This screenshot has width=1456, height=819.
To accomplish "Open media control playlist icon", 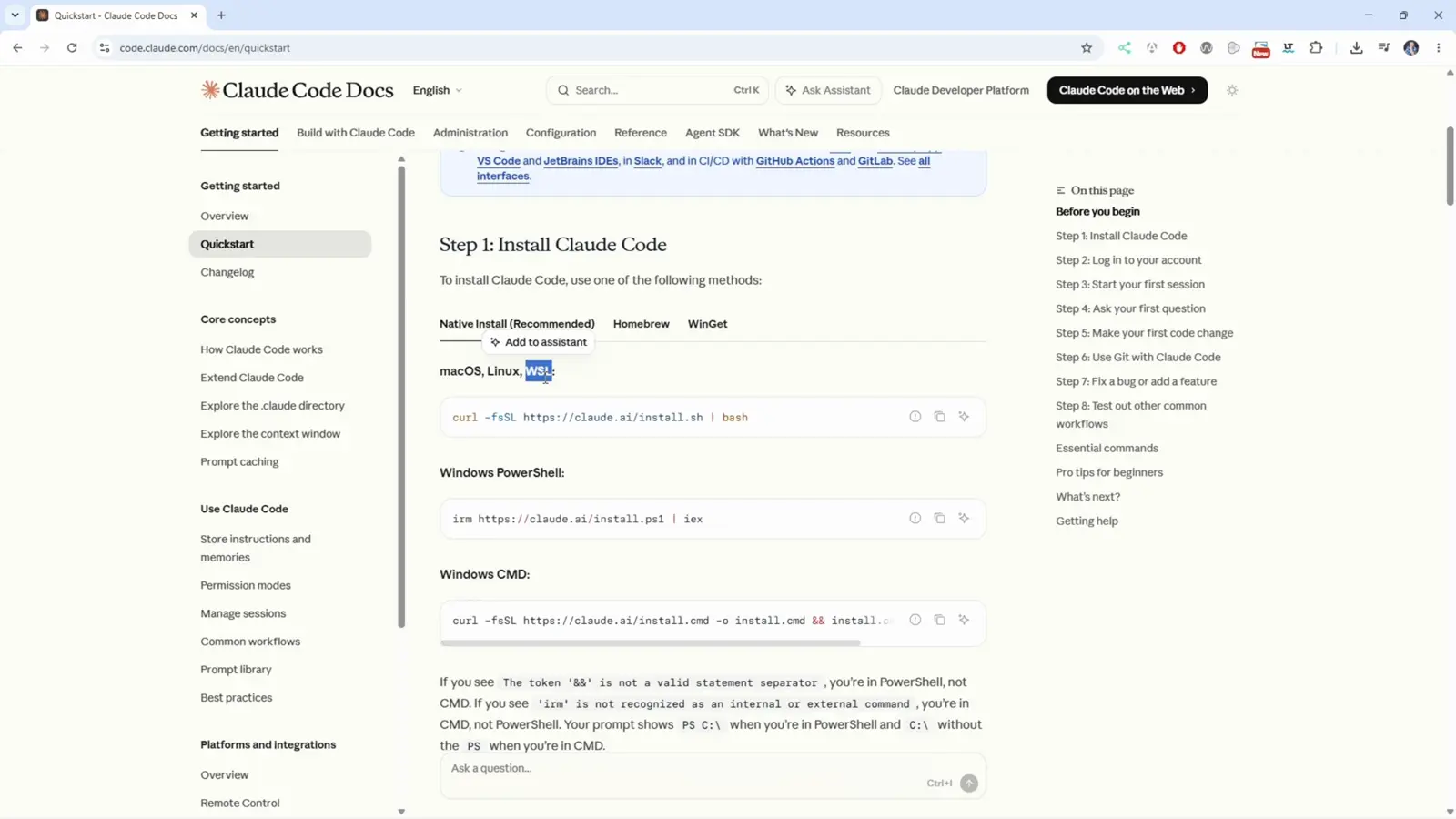I will click(1384, 48).
